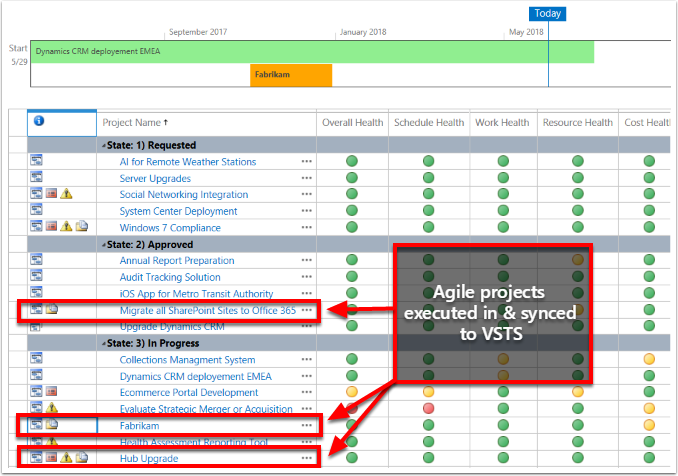Screen dimensions: 678x476
Task: Collapse the State: 3) In Progress group
Action: 104,344
